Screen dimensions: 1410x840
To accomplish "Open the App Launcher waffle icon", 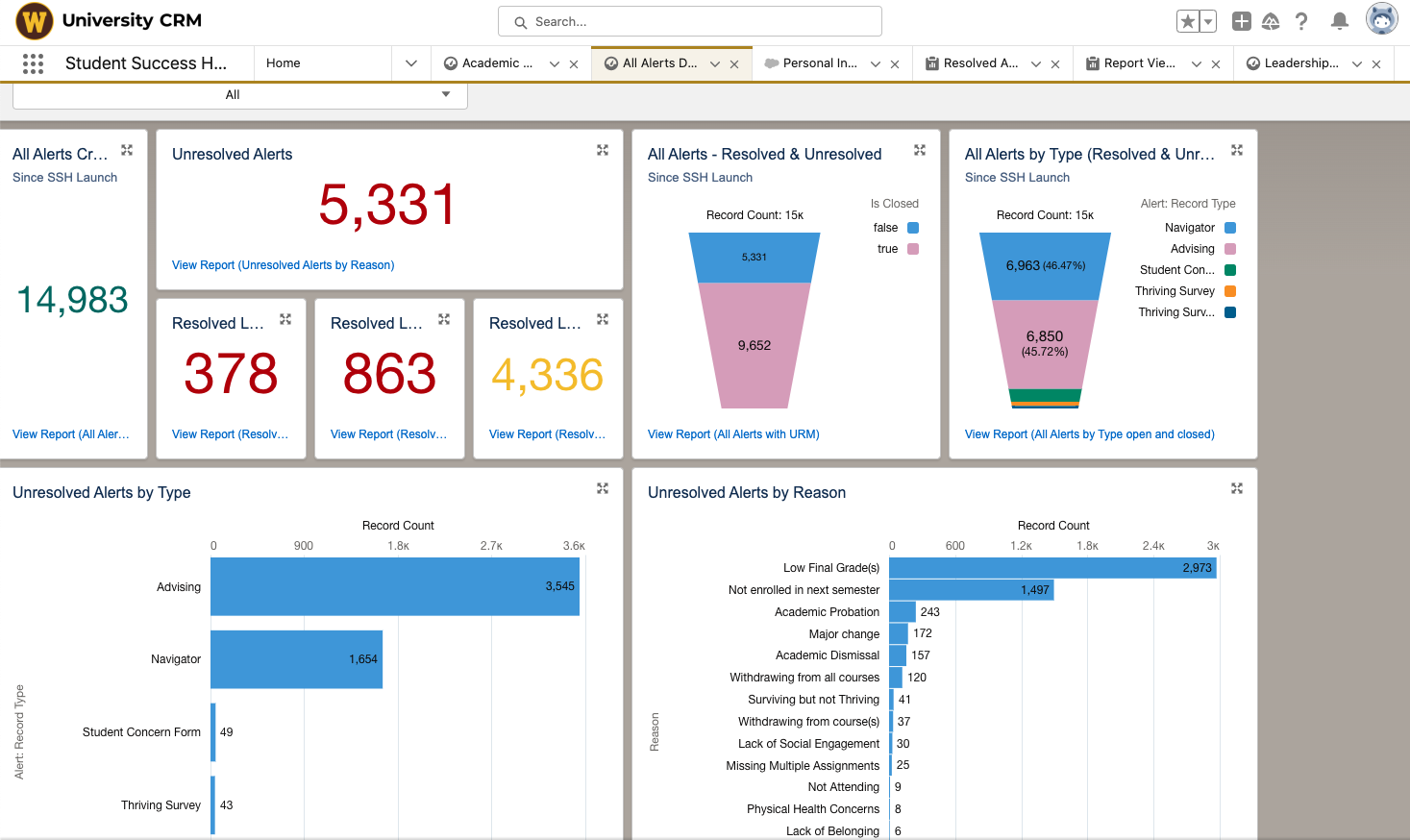I will point(32,62).
